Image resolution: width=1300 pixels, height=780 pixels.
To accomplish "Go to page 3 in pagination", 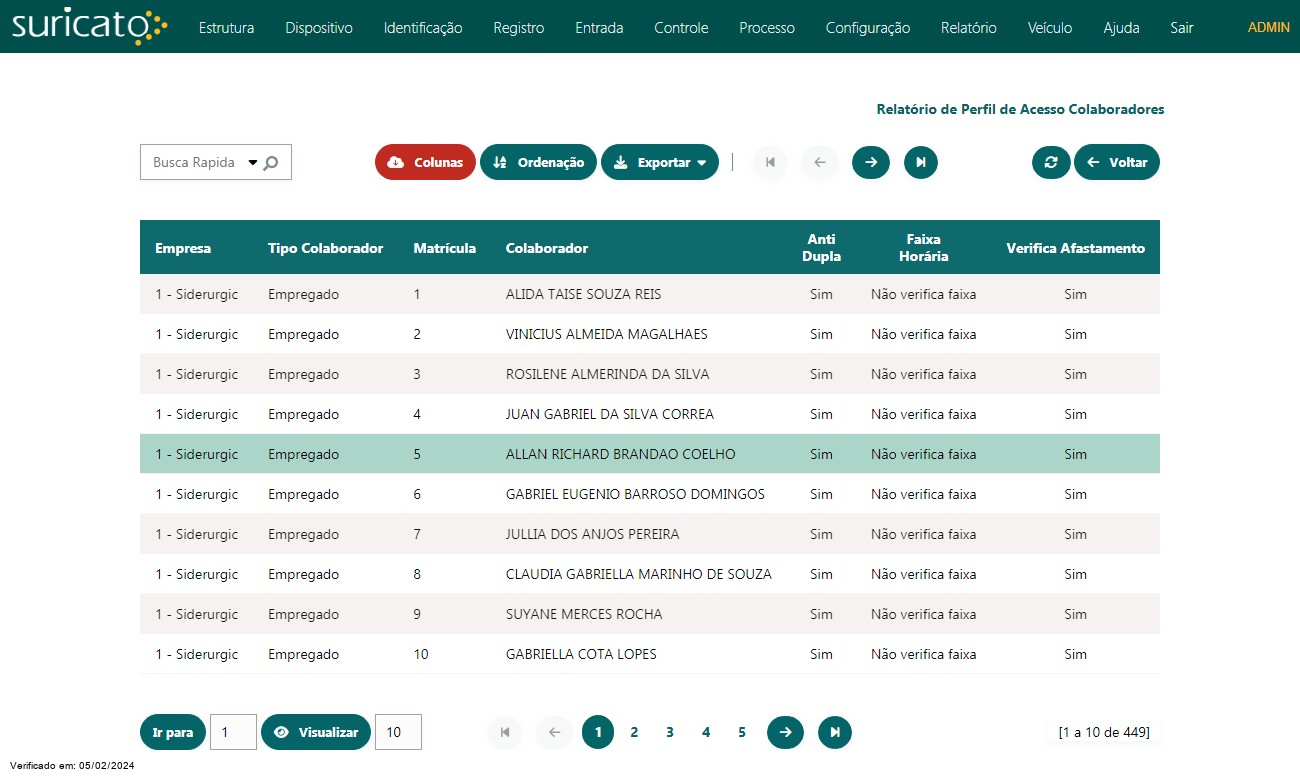I will coord(670,732).
